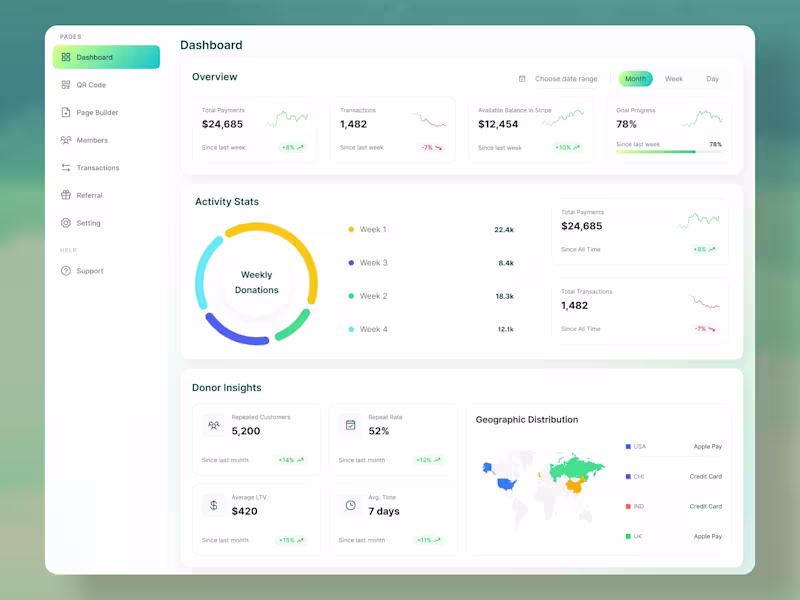Click the Goal Progress 78% bar

tap(661, 151)
